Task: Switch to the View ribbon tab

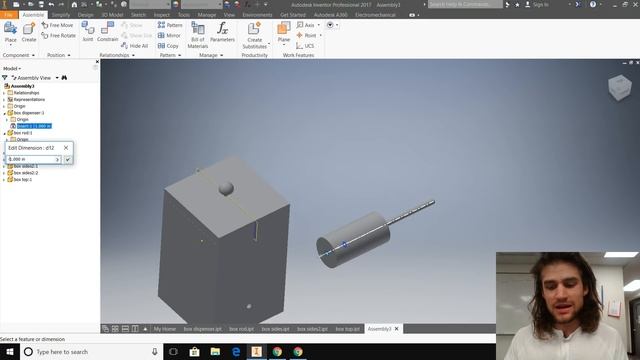Action: pos(229,15)
